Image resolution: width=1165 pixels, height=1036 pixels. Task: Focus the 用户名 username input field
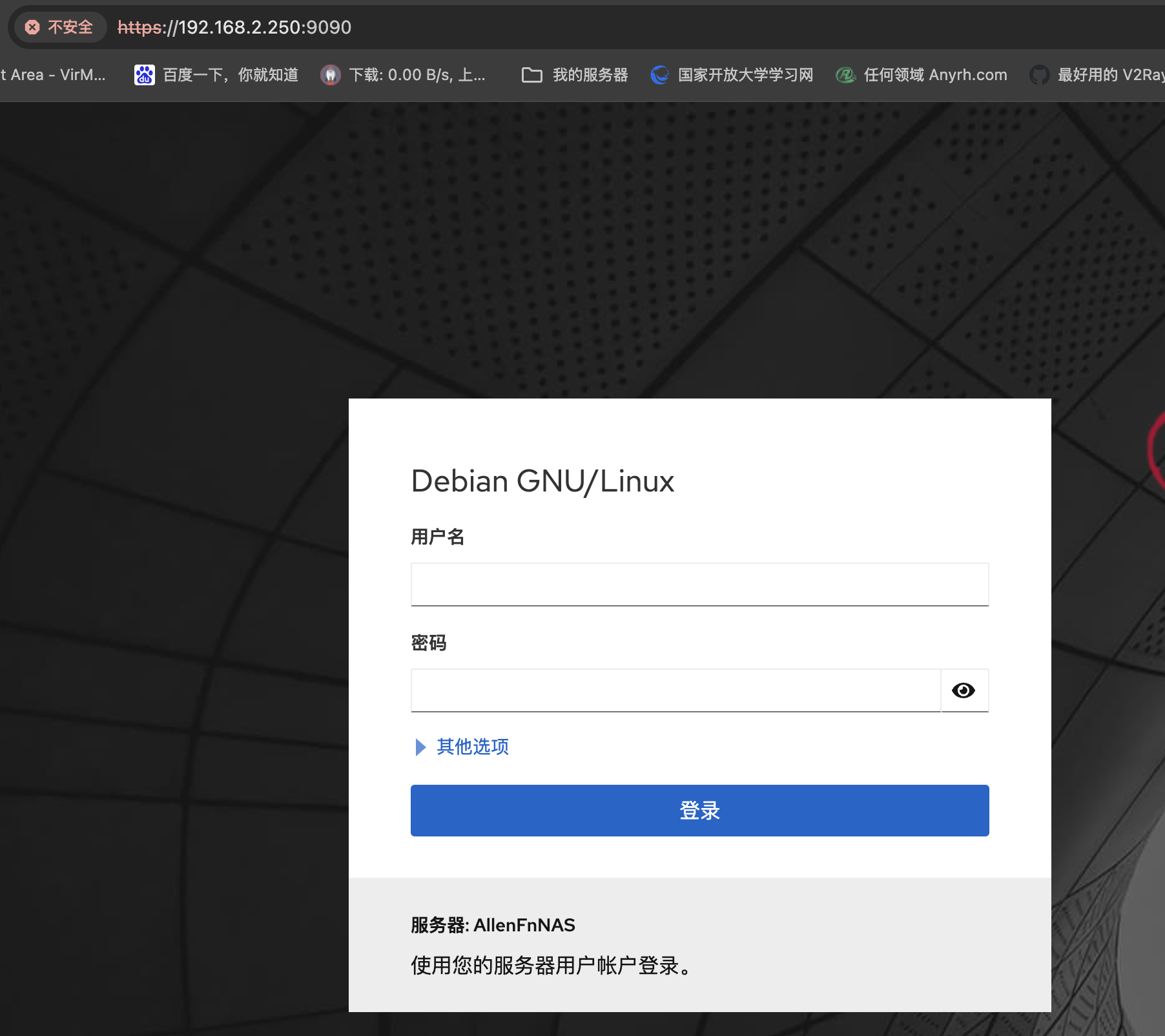coord(699,585)
